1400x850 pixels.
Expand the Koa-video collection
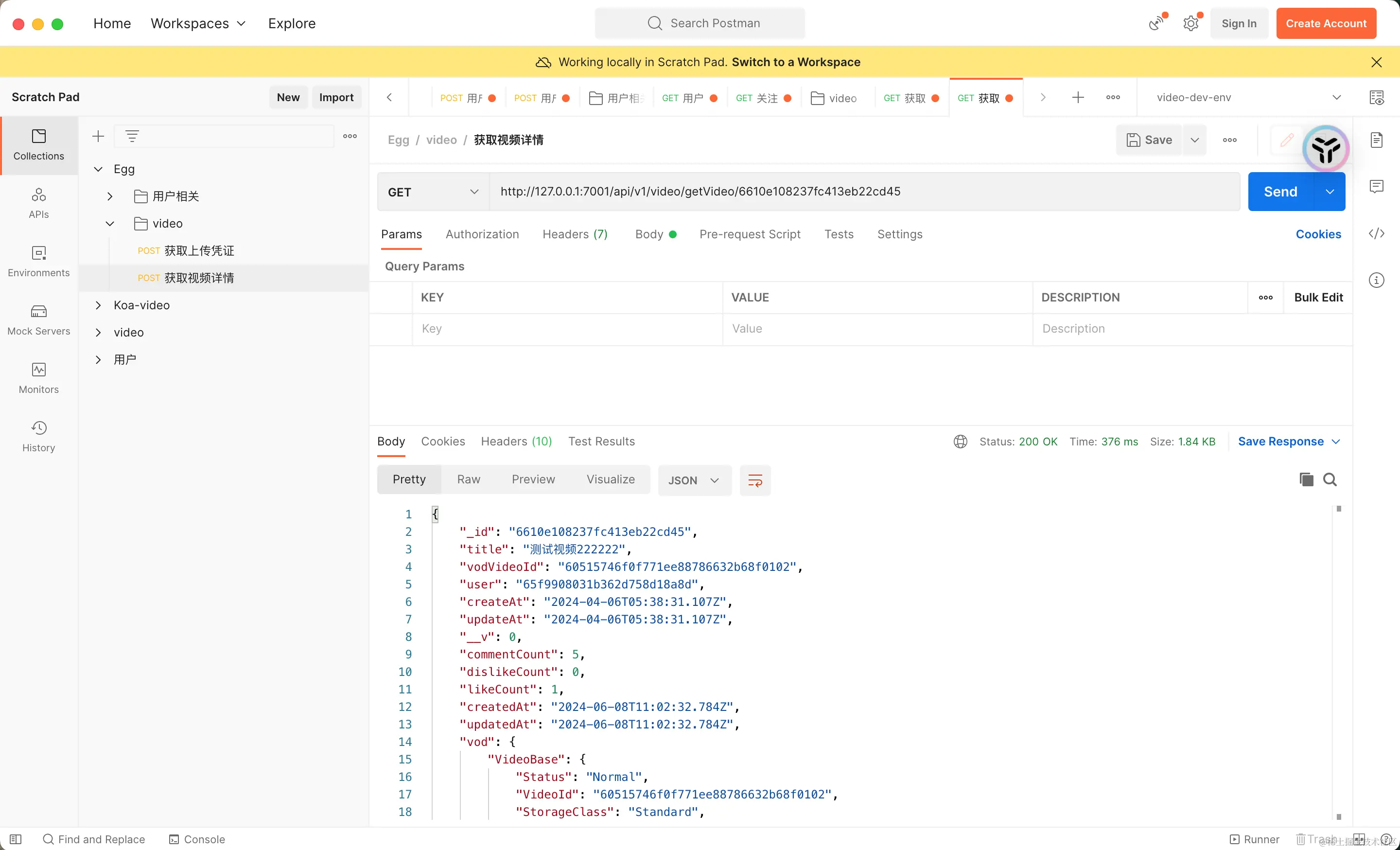98,305
